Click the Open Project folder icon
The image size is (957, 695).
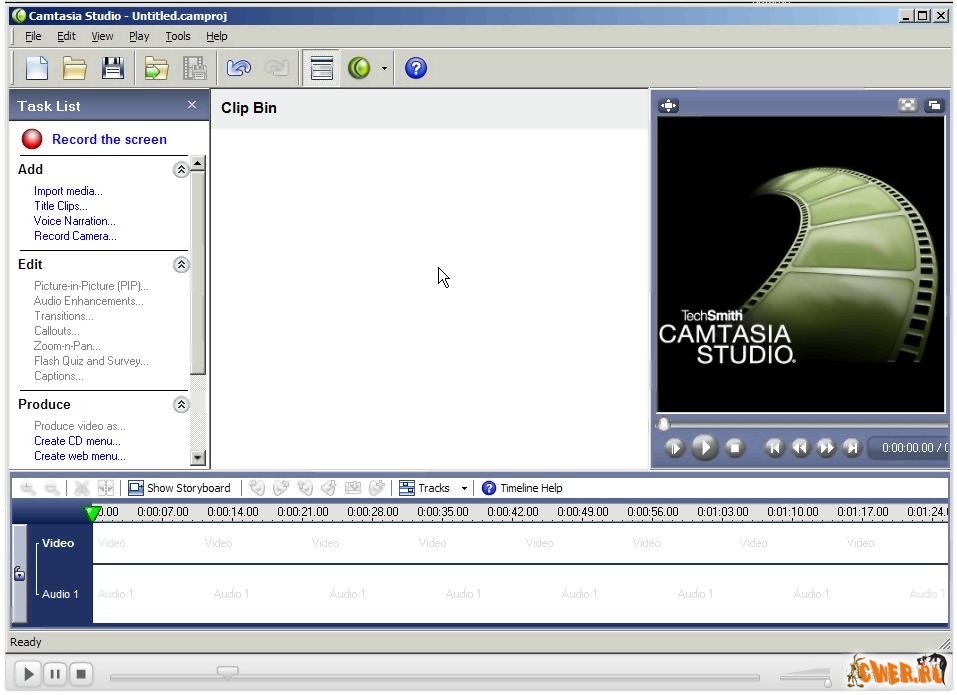(74, 68)
